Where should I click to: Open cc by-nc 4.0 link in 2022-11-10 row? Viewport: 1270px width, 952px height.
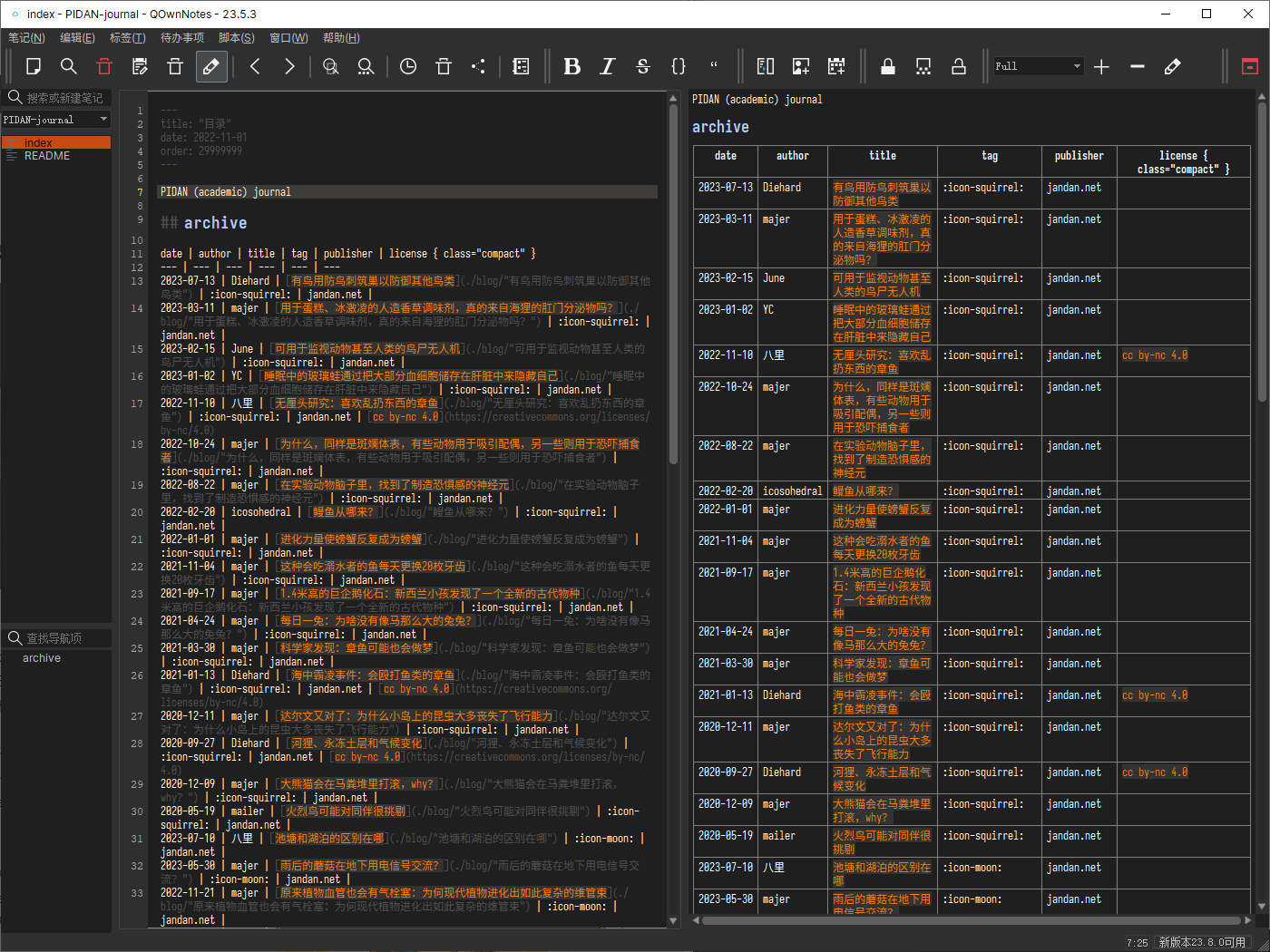pyautogui.click(x=1155, y=355)
